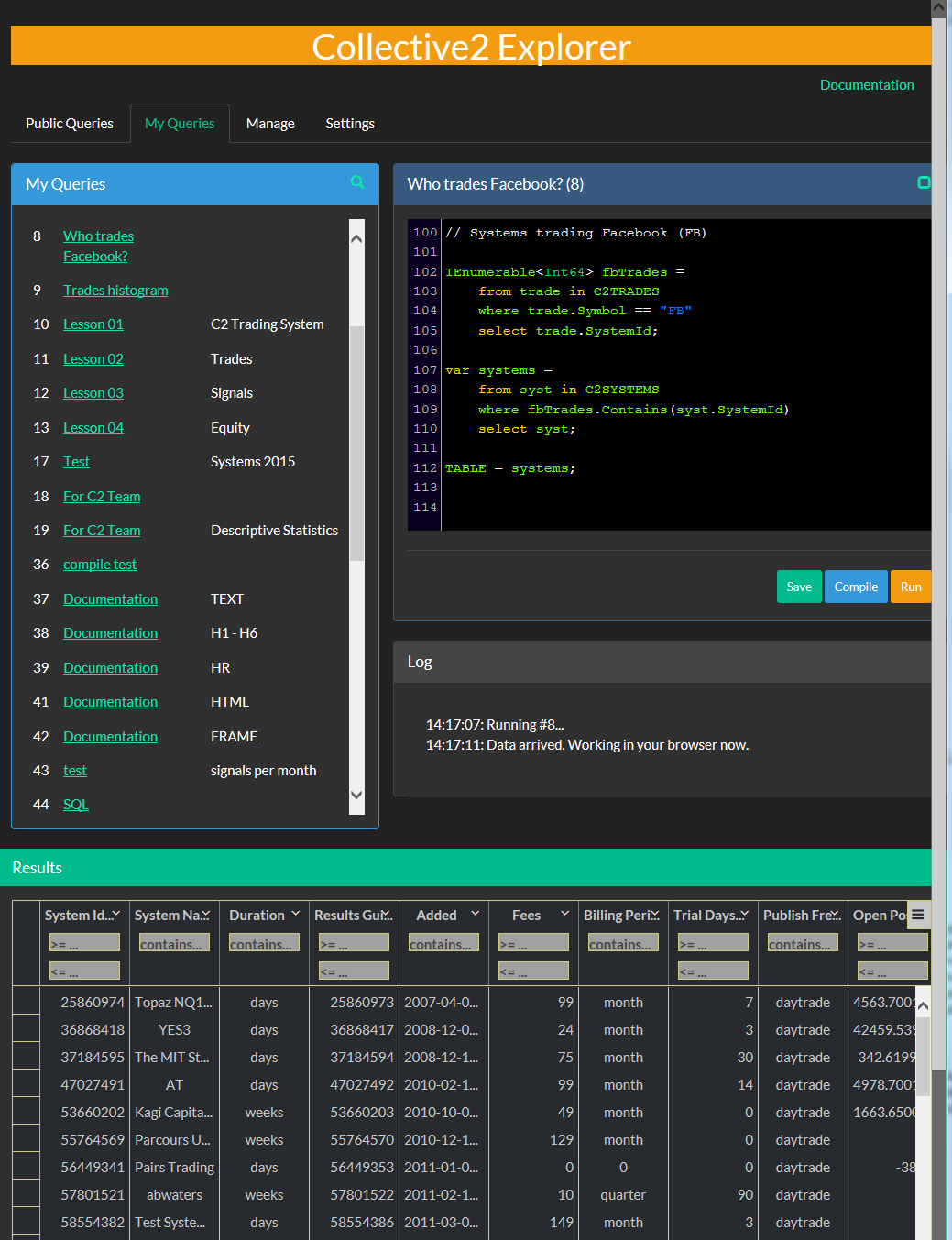Open the Publish Freq column dropdown arrow
The height and width of the screenshot is (1240, 952).
click(835, 915)
